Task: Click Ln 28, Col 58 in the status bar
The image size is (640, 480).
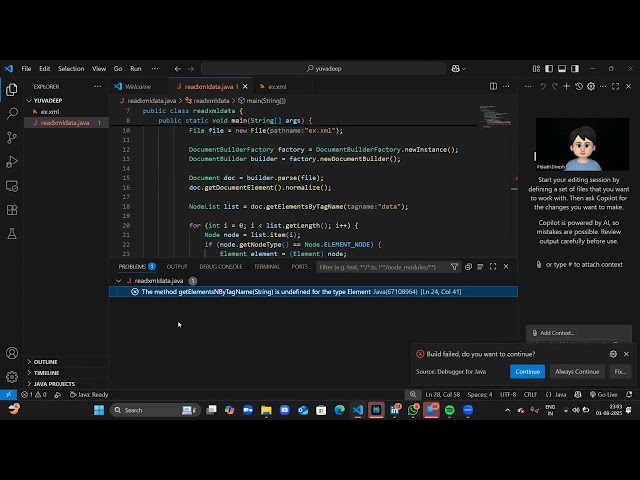Action: 442,394
